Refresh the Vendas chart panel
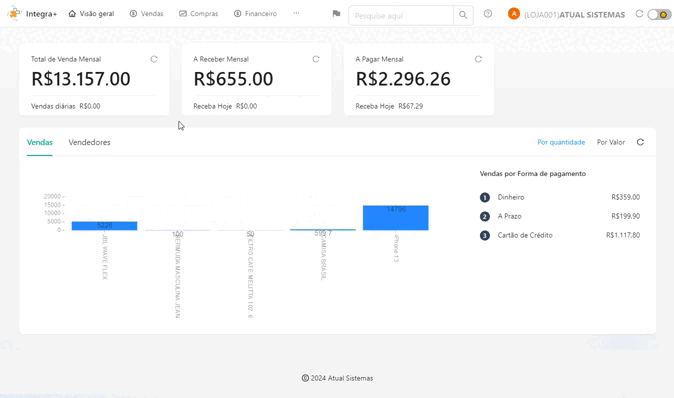674x398 pixels. pos(640,142)
